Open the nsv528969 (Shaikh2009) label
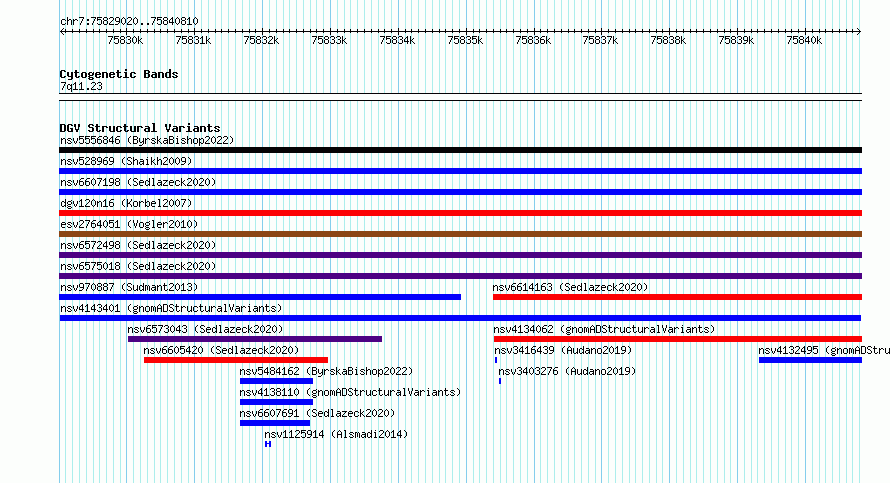 coord(126,161)
